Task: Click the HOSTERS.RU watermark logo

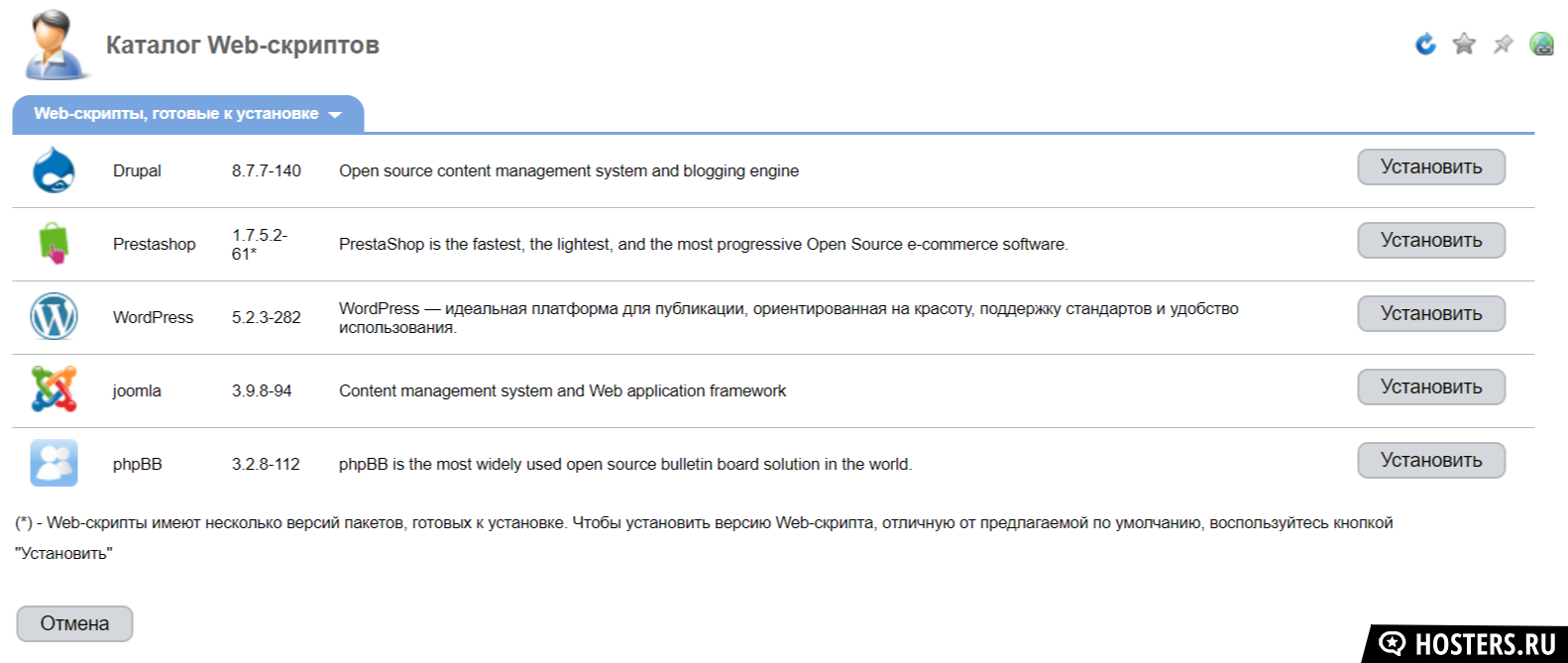Action: 1469,644
